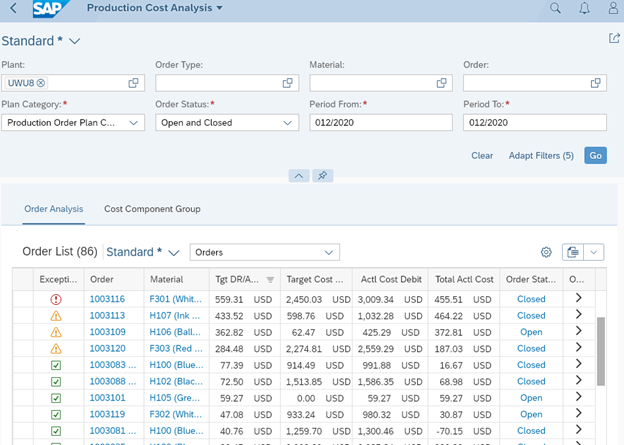
Task: Open value help for the Plant field
Action: coord(134,83)
